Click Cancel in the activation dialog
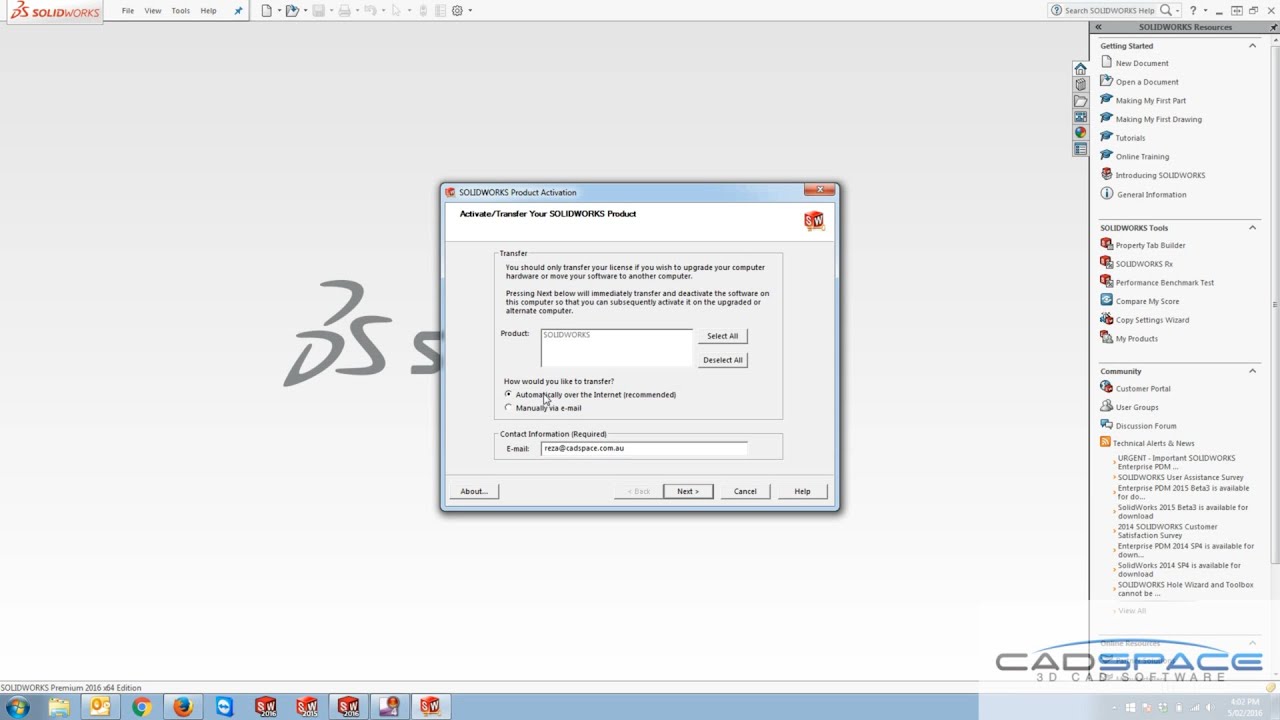Image resolution: width=1280 pixels, height=720 pixels. pyautogui.click(x=745, y=491)
